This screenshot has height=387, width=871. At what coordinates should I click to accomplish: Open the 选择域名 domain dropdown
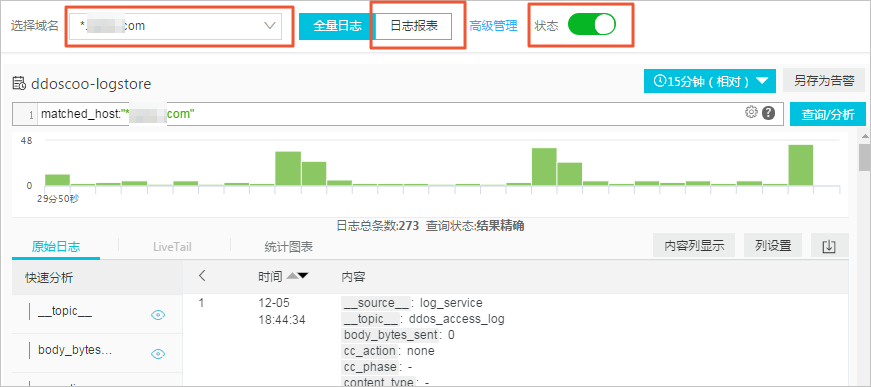pos(176,26)
